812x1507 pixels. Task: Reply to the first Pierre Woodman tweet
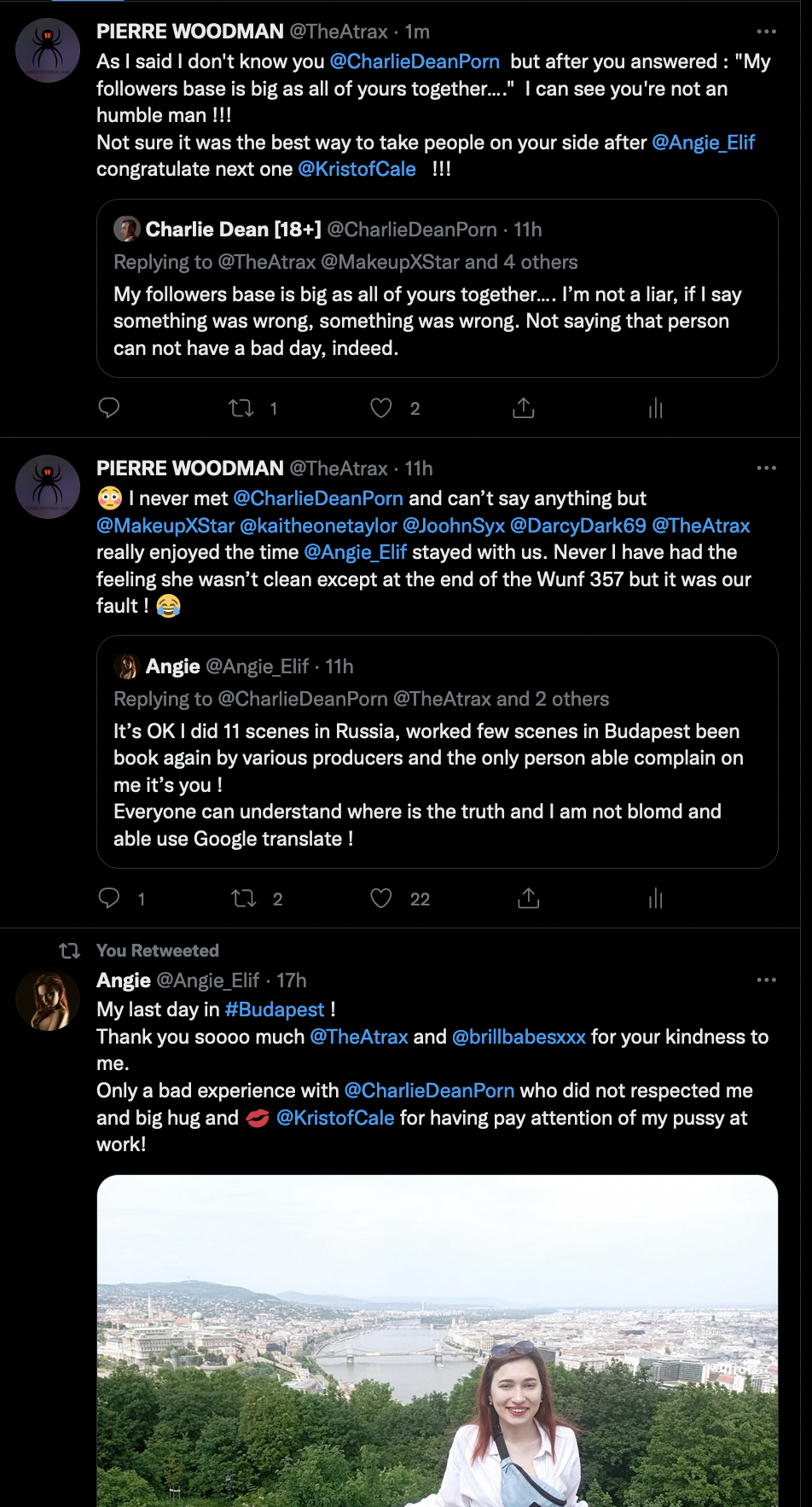(109, 408)
